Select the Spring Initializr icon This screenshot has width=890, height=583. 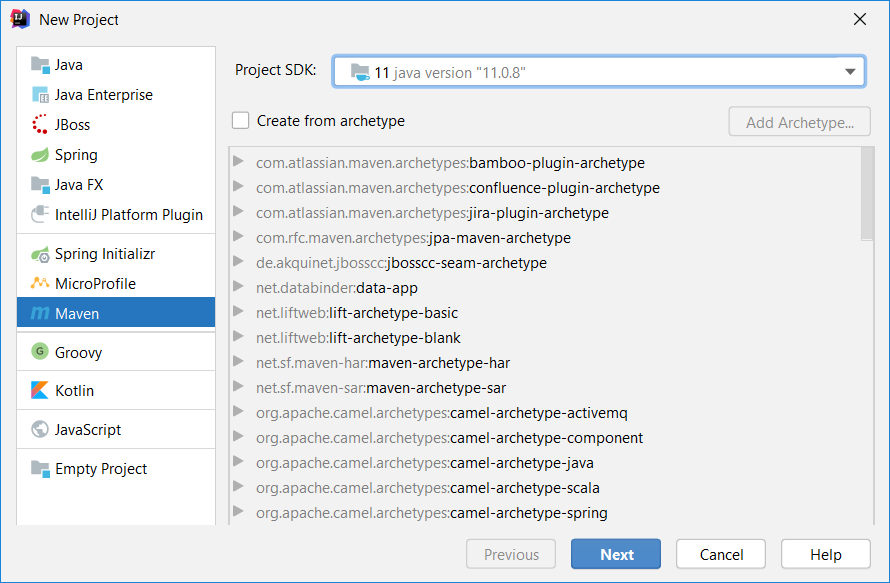coord(40,254)
